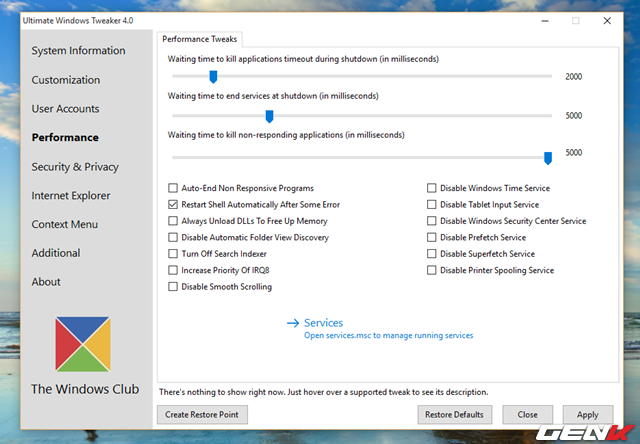Click the Services link heading
This screenshot has height=444, width=640.
[324, 323]
